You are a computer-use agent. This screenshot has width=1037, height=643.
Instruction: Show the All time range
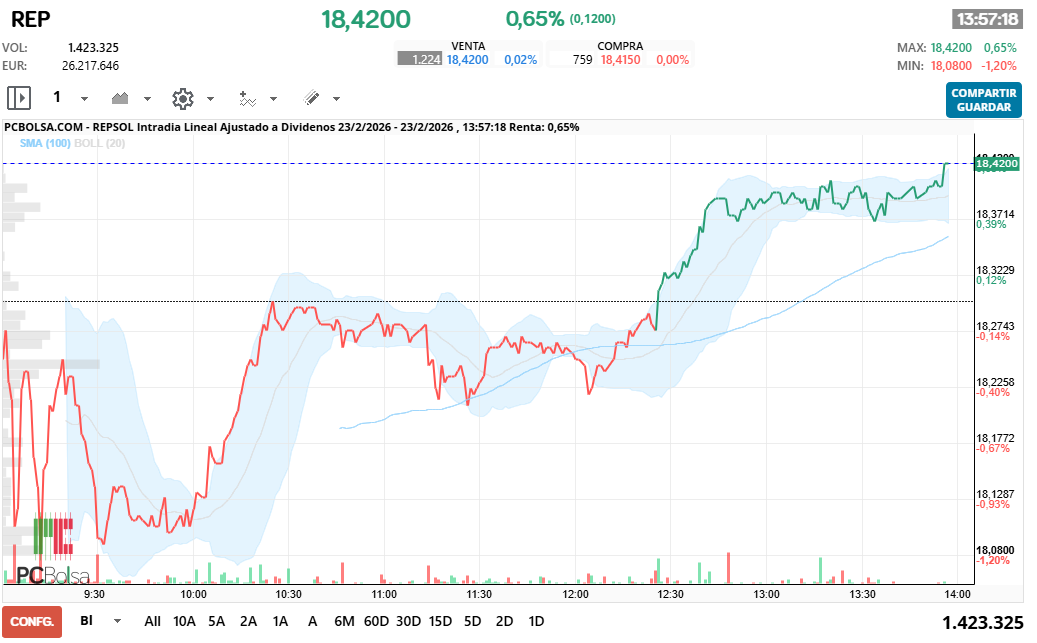[152, 621]
